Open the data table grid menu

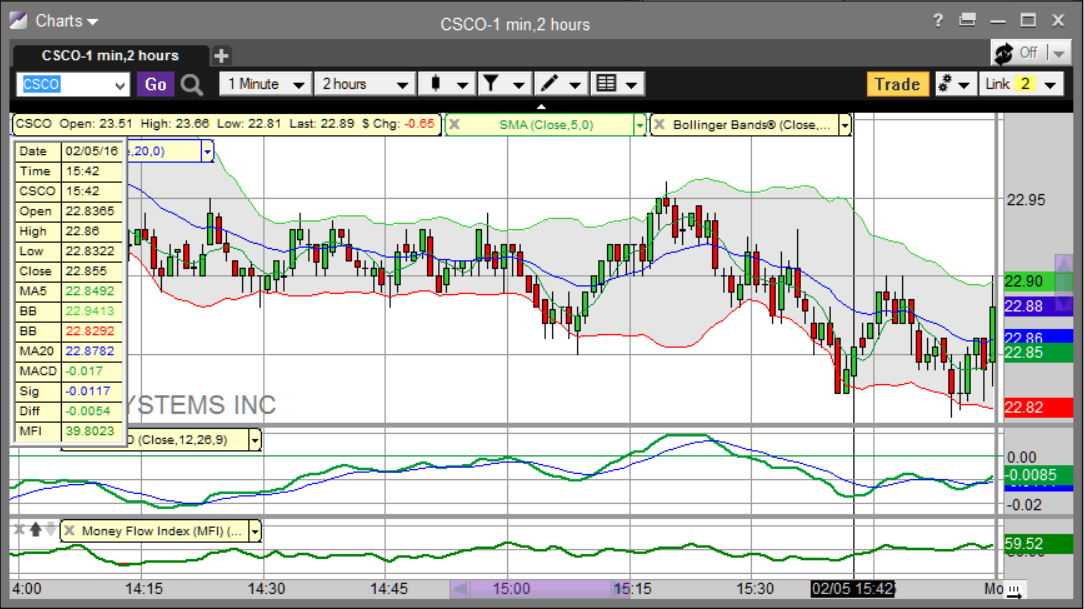point(617,84)
